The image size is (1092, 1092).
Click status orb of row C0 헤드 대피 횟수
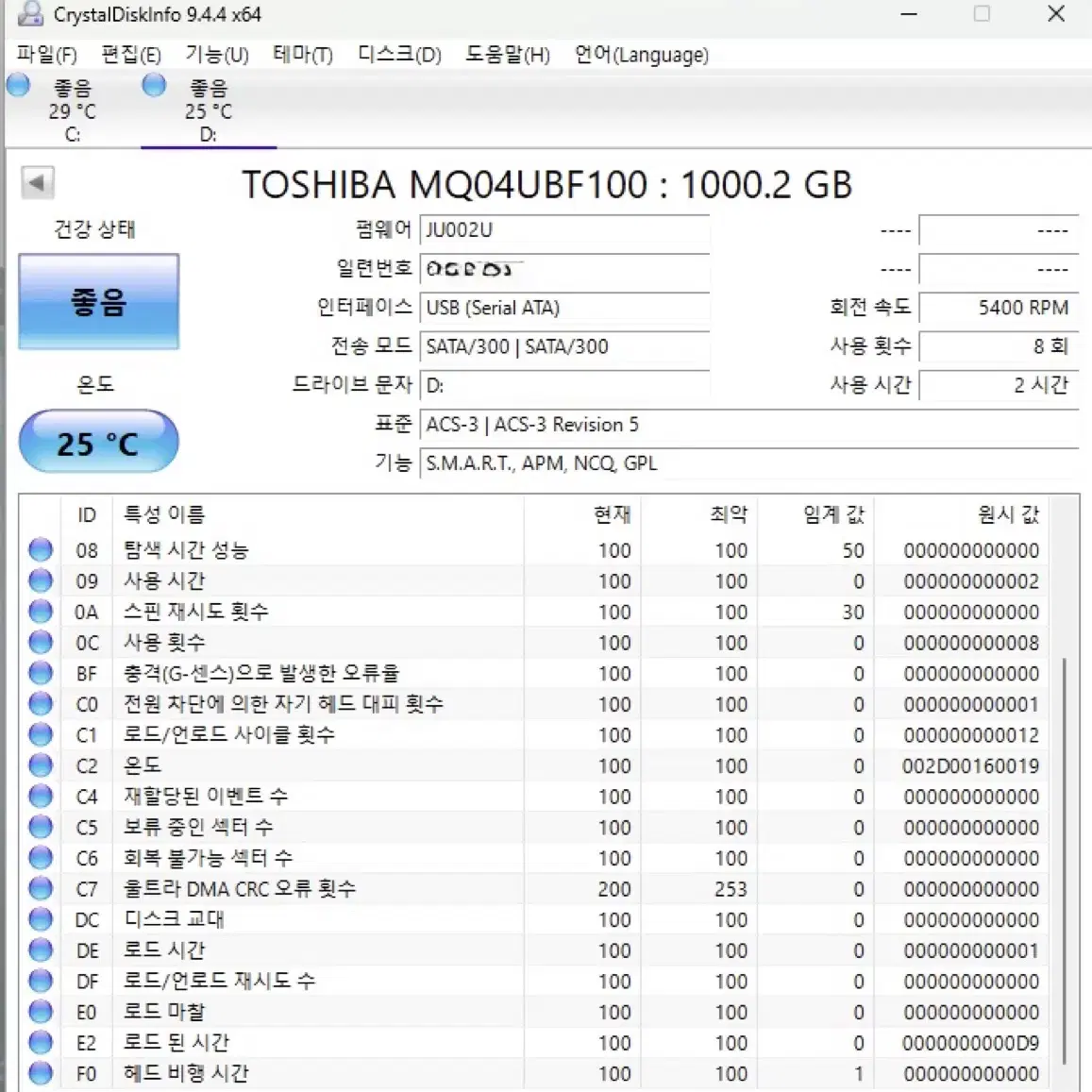pyautogui.click(x=41, y=703)
